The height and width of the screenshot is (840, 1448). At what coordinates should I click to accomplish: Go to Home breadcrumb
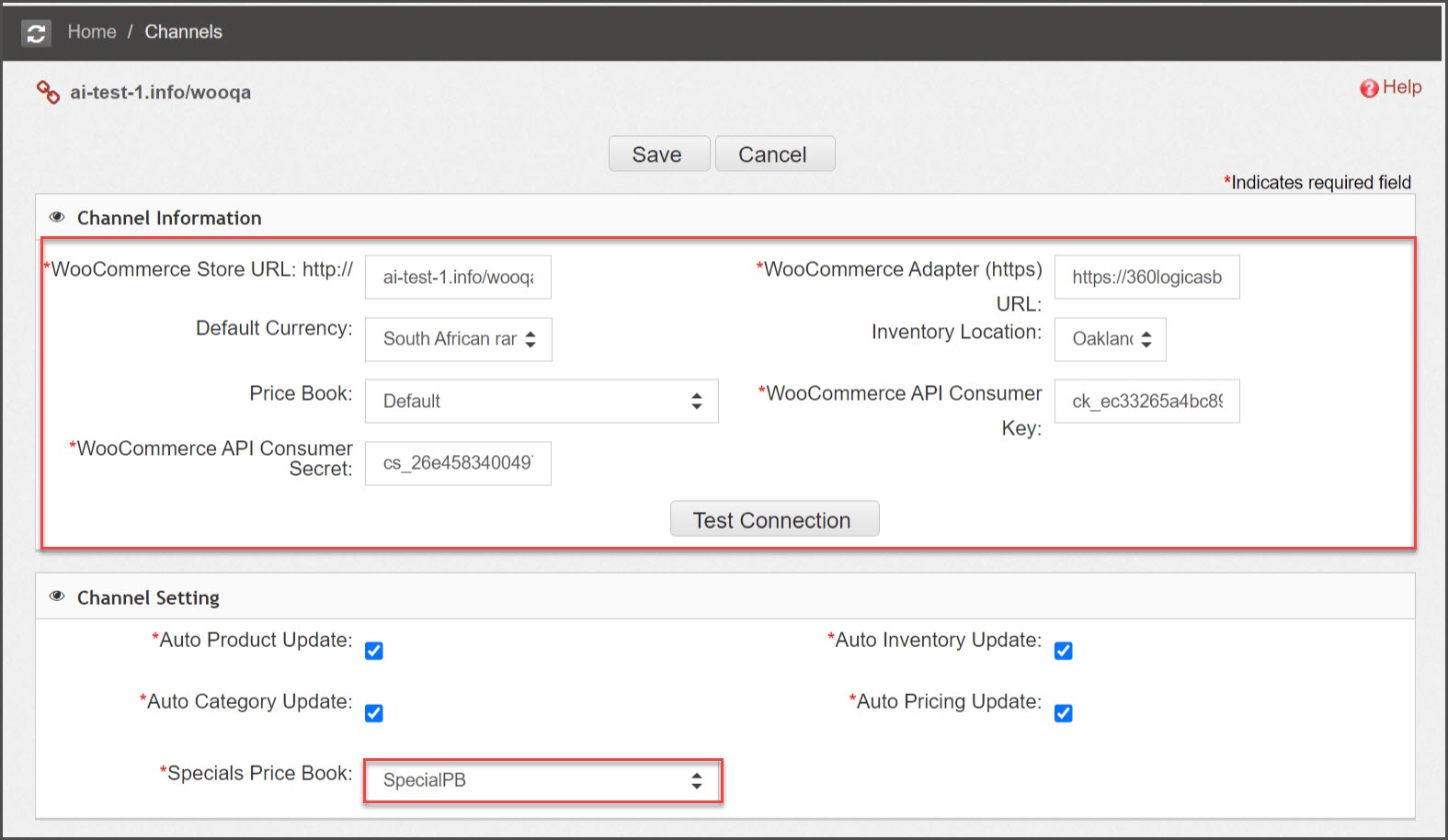click(x=92, y=32)
